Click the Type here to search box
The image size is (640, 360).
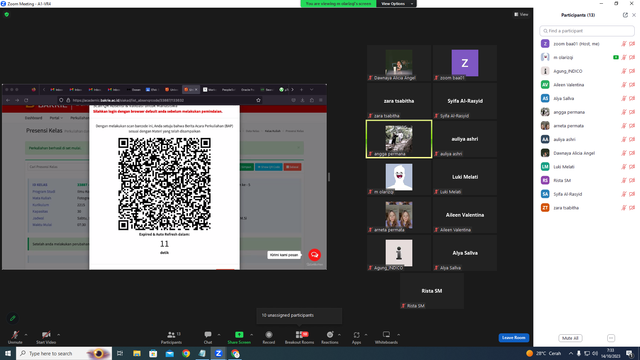coord(64,353)
